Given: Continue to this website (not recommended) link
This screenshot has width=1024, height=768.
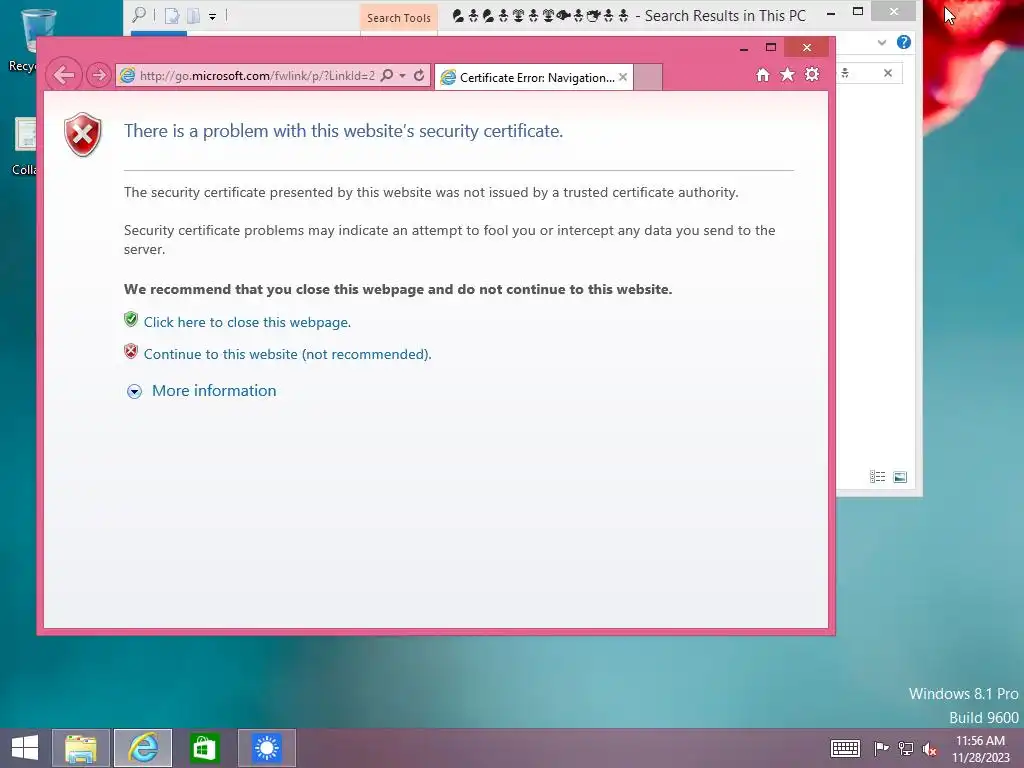Looking at the screenshot, I should 287,354.
